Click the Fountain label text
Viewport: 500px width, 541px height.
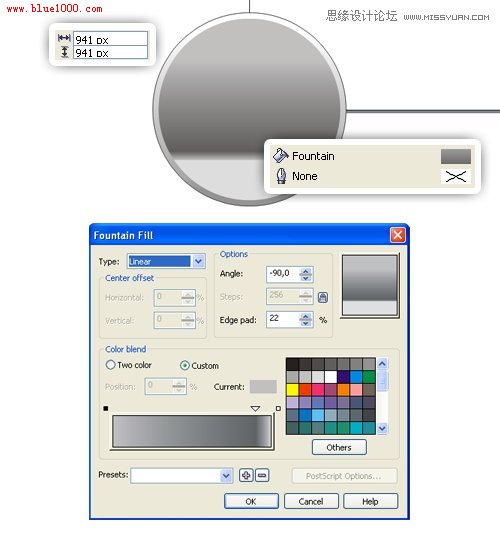click(313, 156)
